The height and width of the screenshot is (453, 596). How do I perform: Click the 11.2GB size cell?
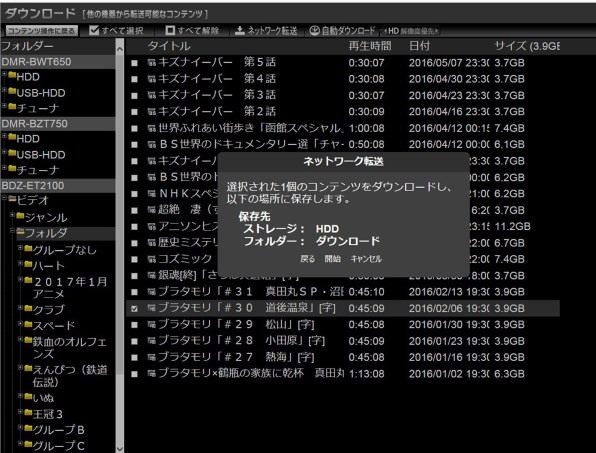click(512, 226)
